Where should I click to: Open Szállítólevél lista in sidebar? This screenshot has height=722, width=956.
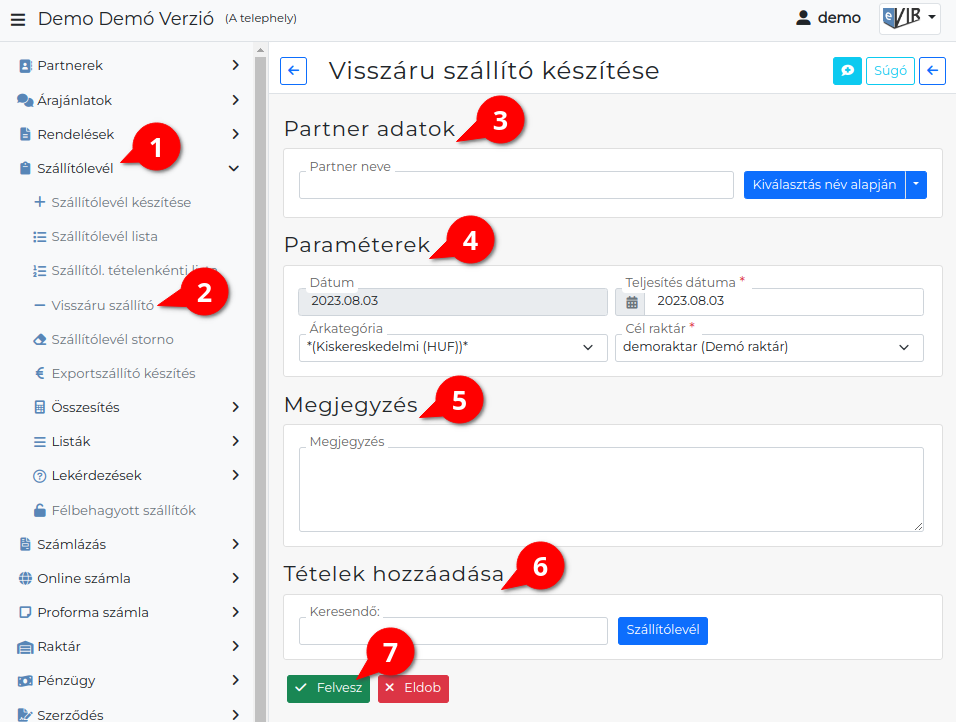tap(104, 237)
